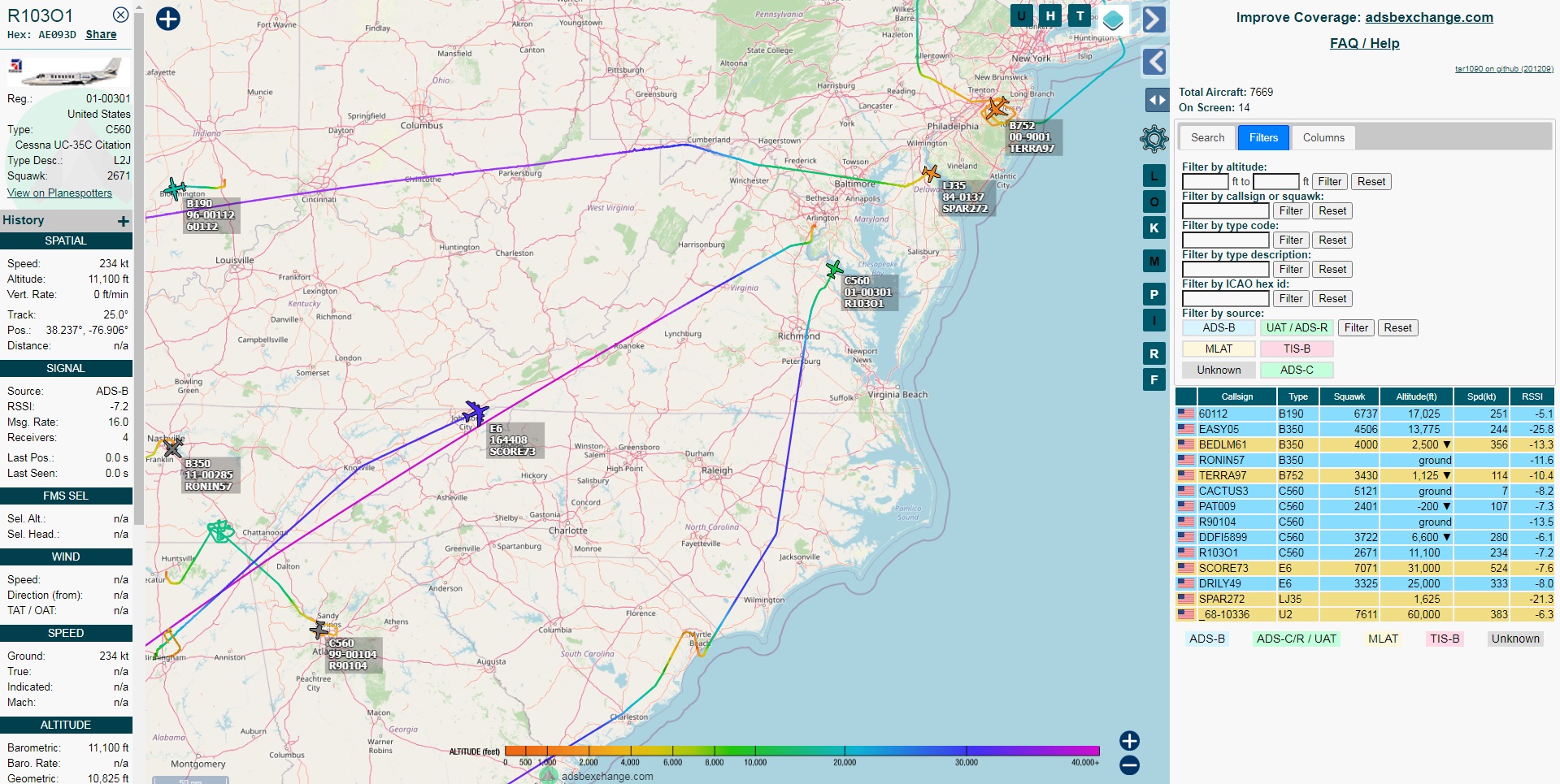
Task: Click Filter button for type code
Action: (x=1291, y=240)
